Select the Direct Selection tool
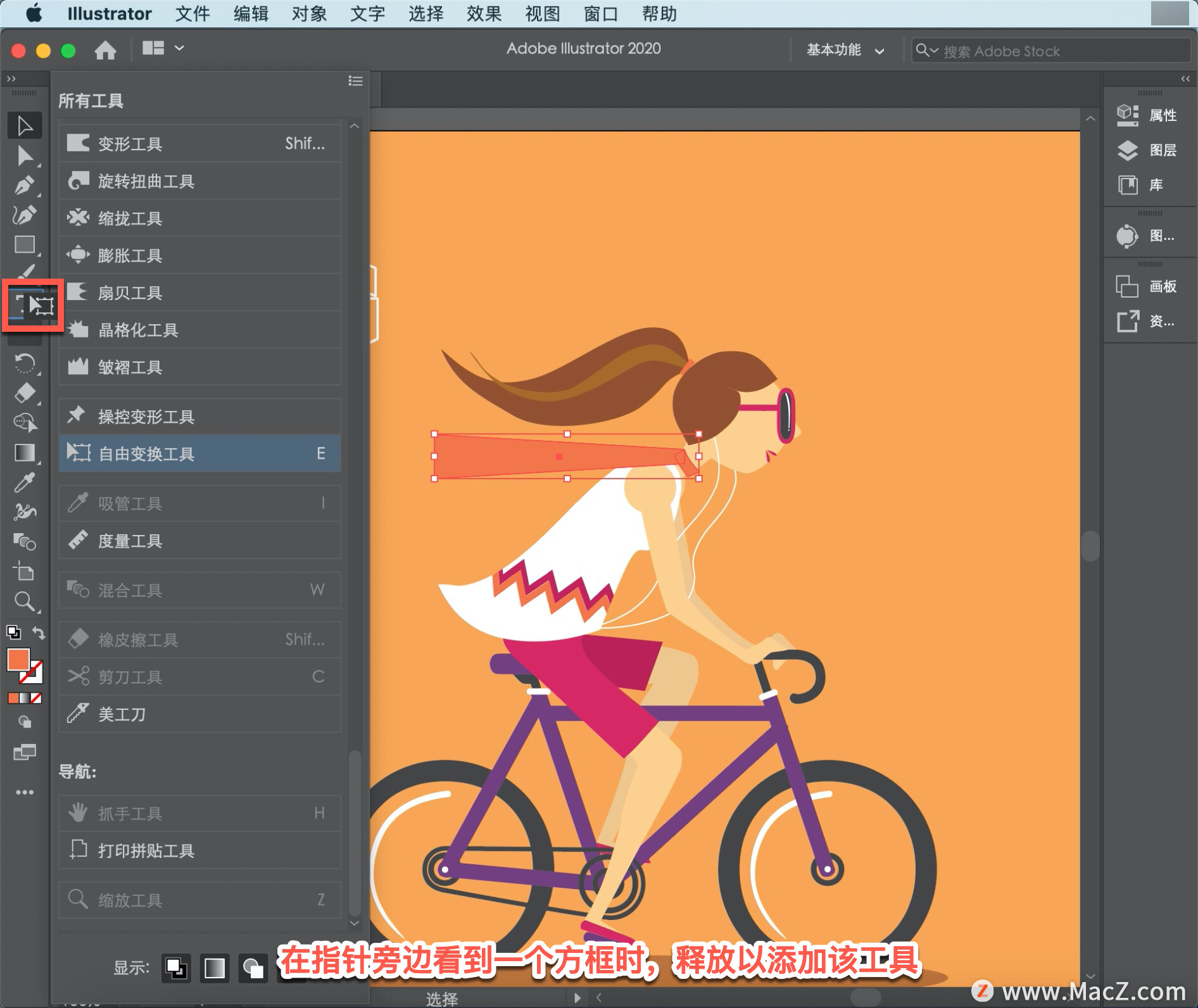The height and width of the screenshot is (1008, 1198). (x=25, y=156)
